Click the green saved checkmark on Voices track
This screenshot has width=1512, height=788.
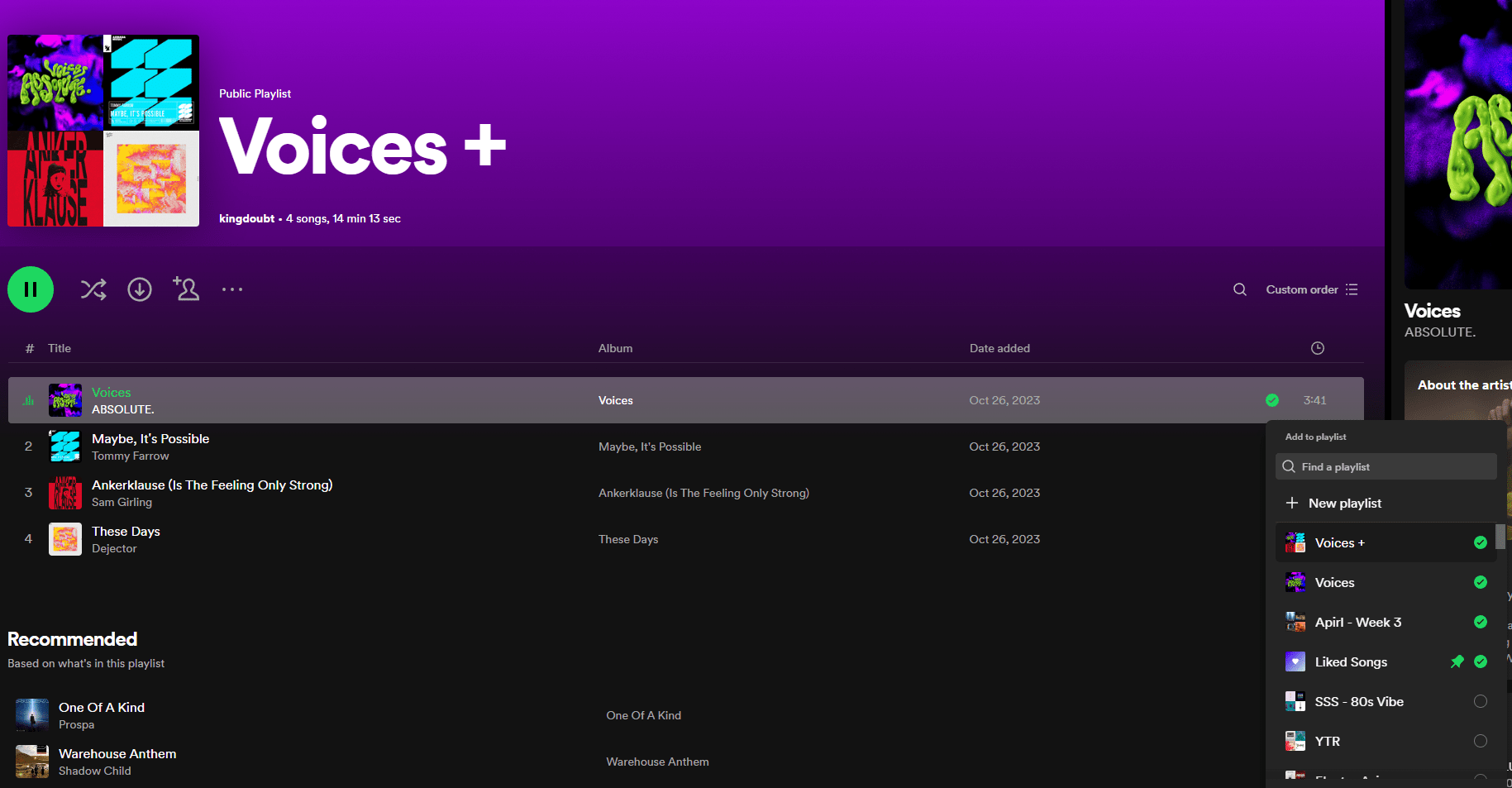pos(1272,400)
